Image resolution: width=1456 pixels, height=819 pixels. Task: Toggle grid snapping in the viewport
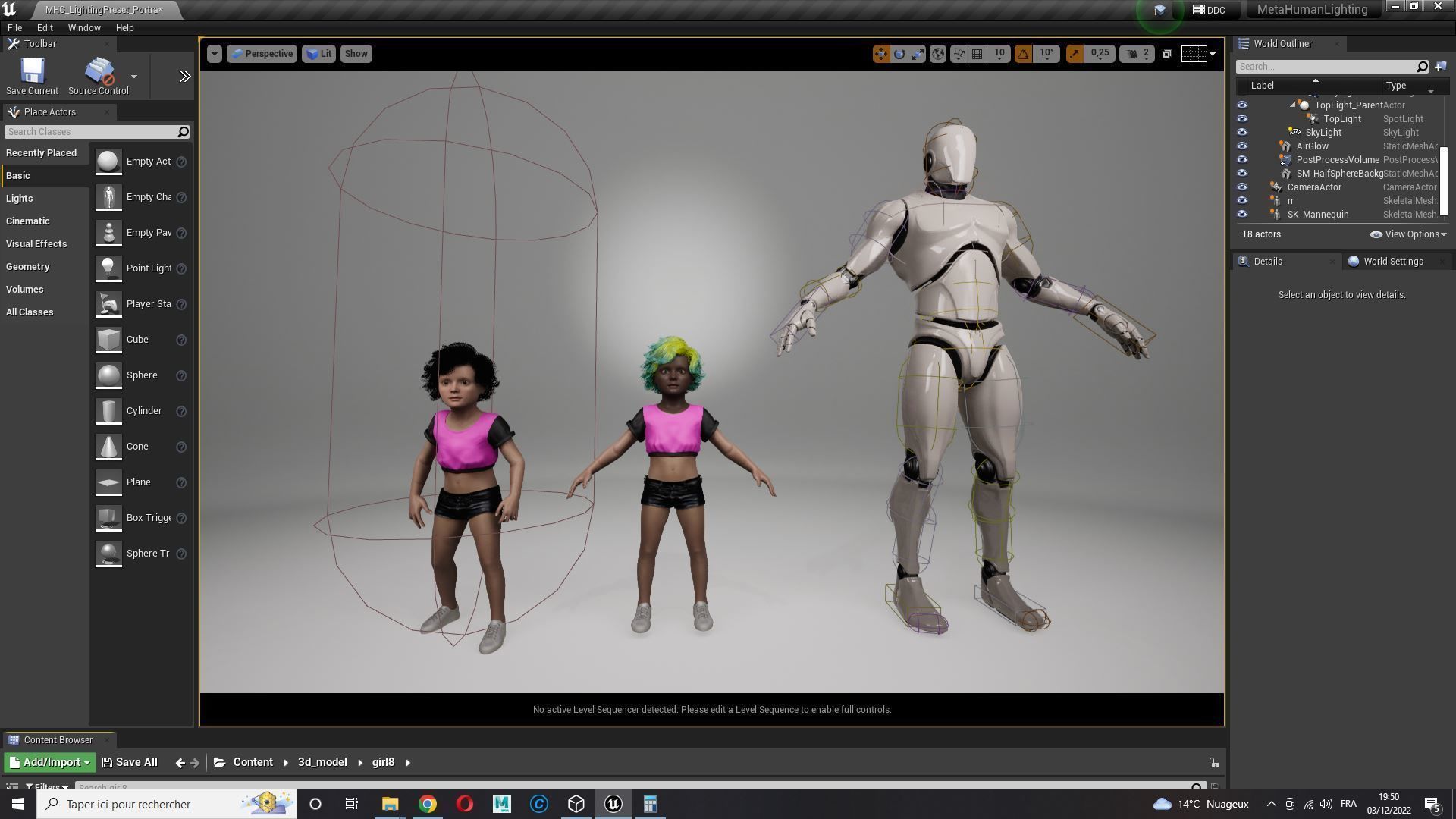point(977,54)
